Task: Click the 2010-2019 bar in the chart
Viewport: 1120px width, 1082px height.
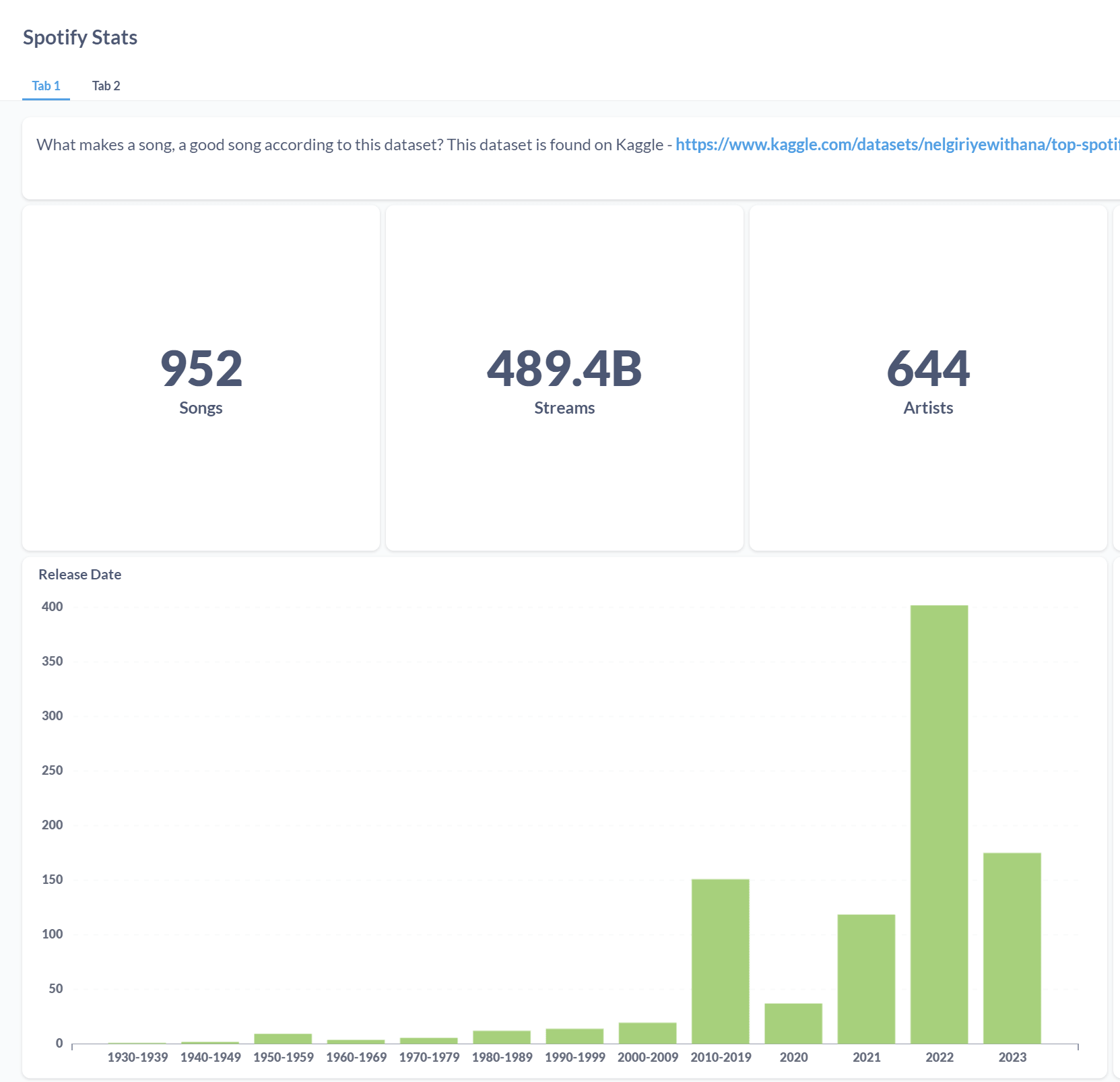Action: (720, 961)
